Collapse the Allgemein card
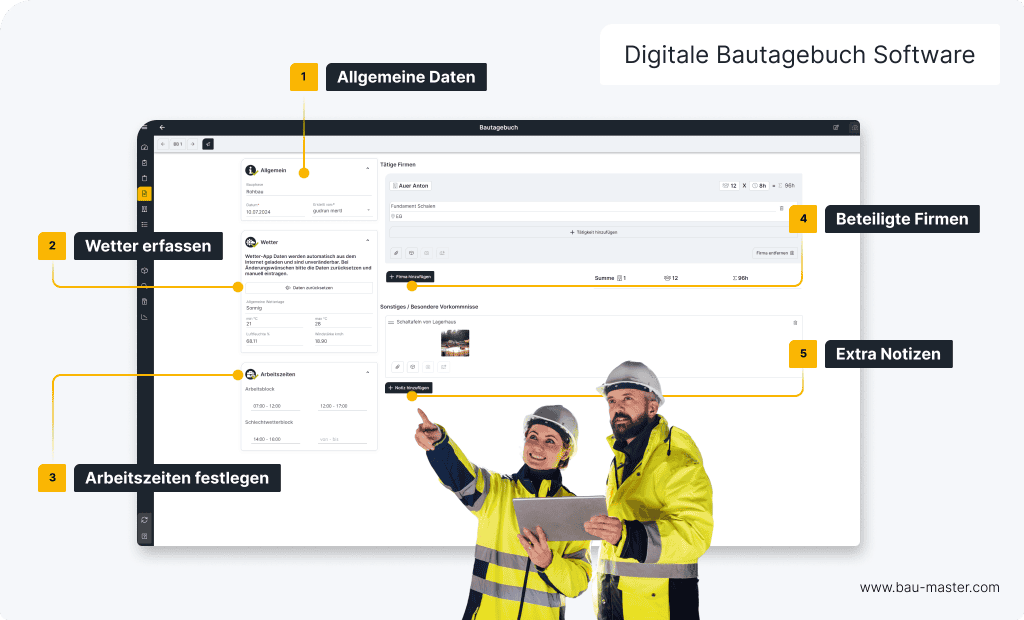 (x=366, y=168)
